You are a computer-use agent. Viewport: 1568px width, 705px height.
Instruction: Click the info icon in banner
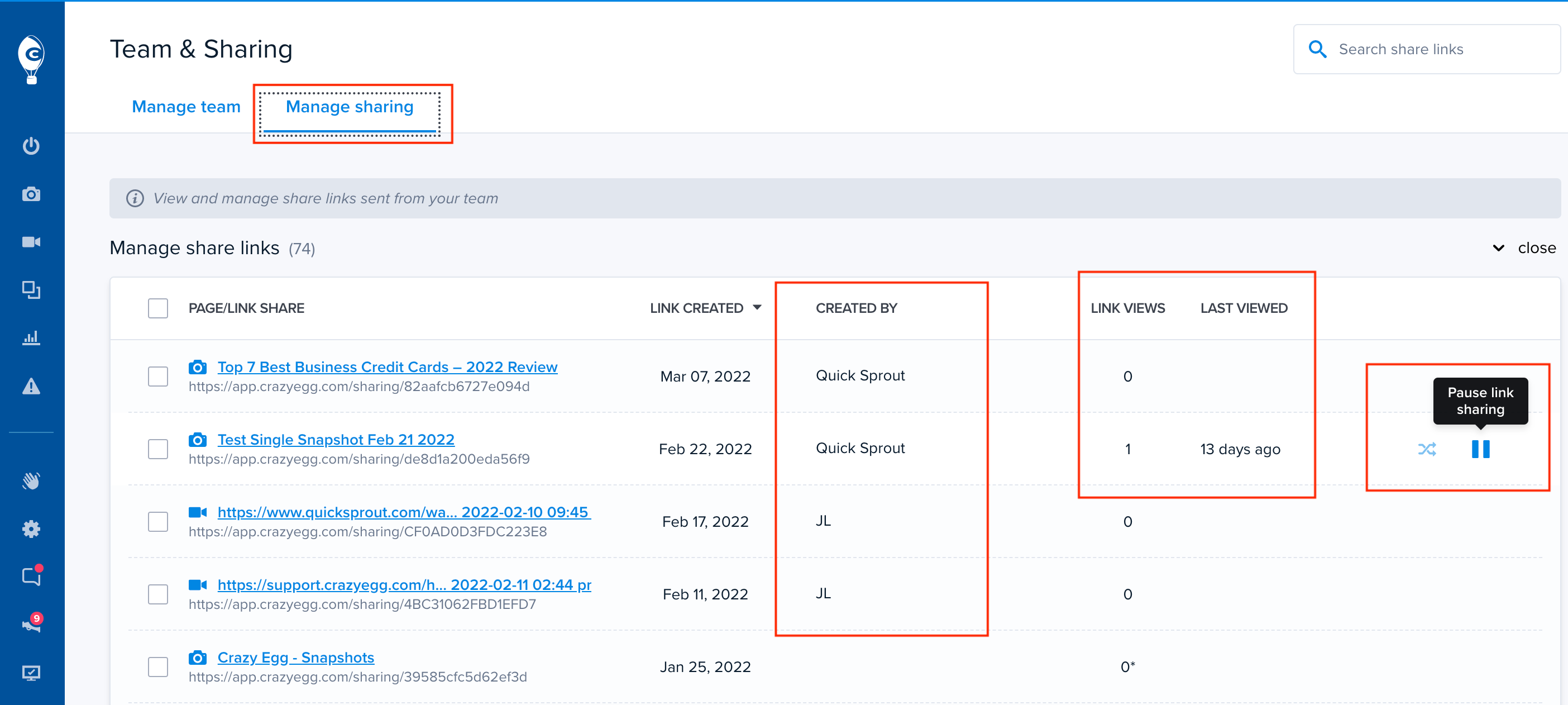coord(135,198)
